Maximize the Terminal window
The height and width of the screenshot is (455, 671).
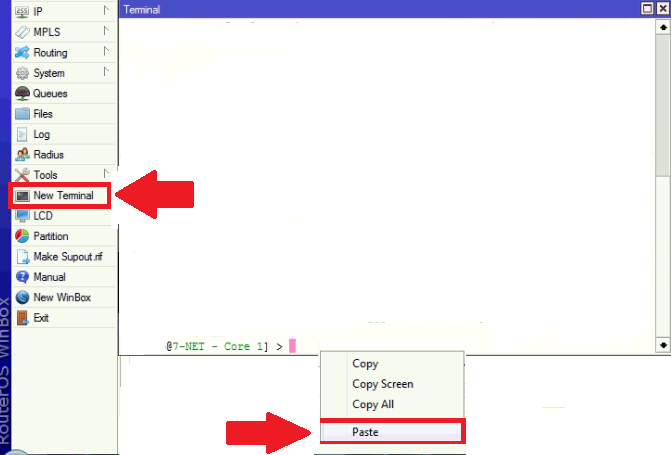(x=647, y=9)
